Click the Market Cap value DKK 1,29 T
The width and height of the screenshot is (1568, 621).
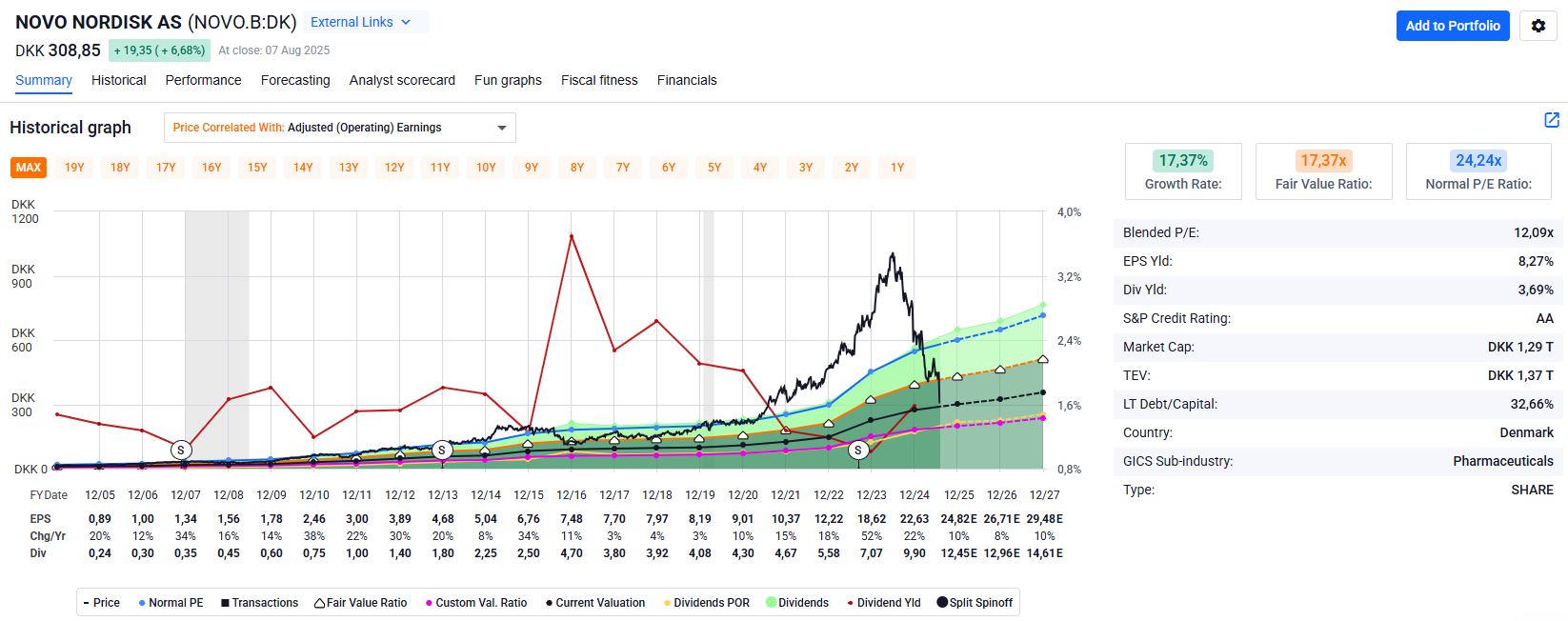tap(1520, 347)
